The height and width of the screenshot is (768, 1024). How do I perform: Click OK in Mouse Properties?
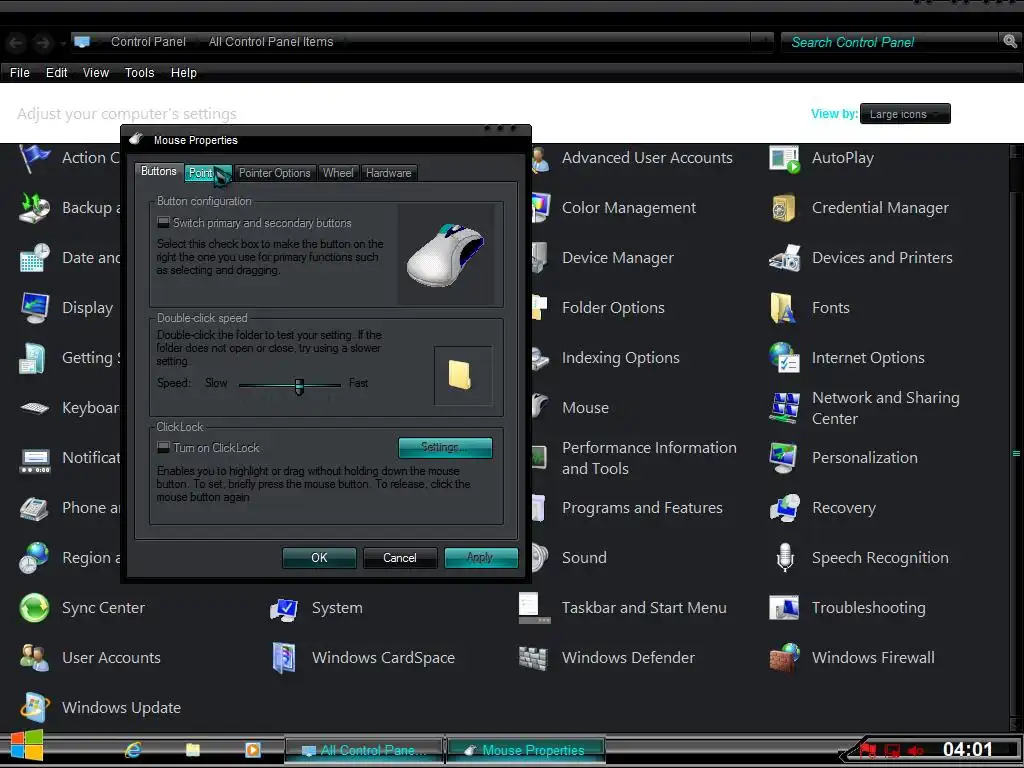pos(319,558)
